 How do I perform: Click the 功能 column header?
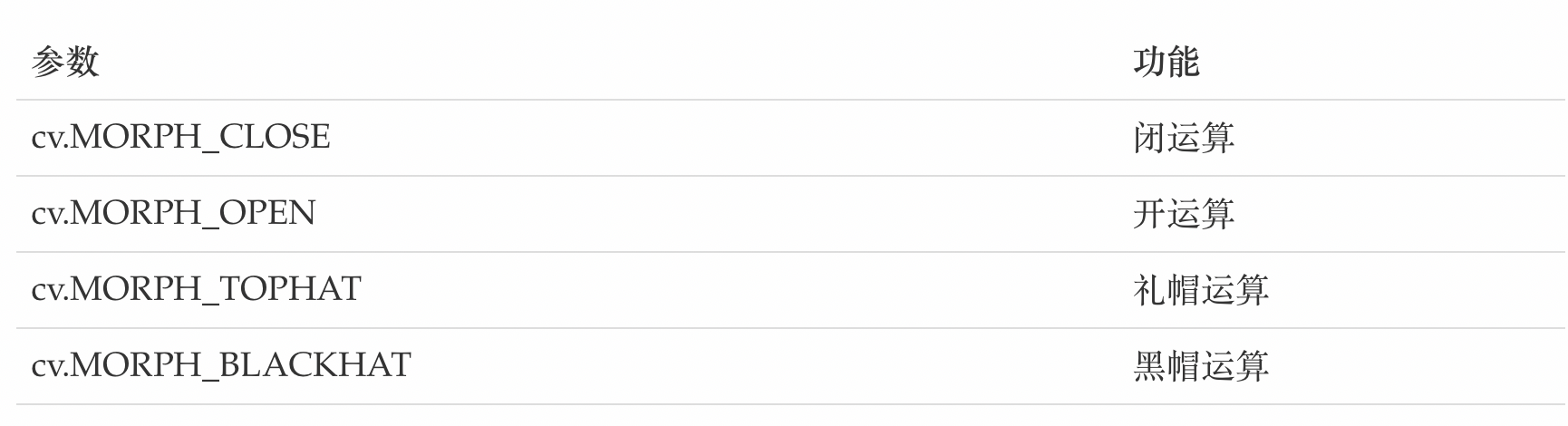coord(1166,63)
